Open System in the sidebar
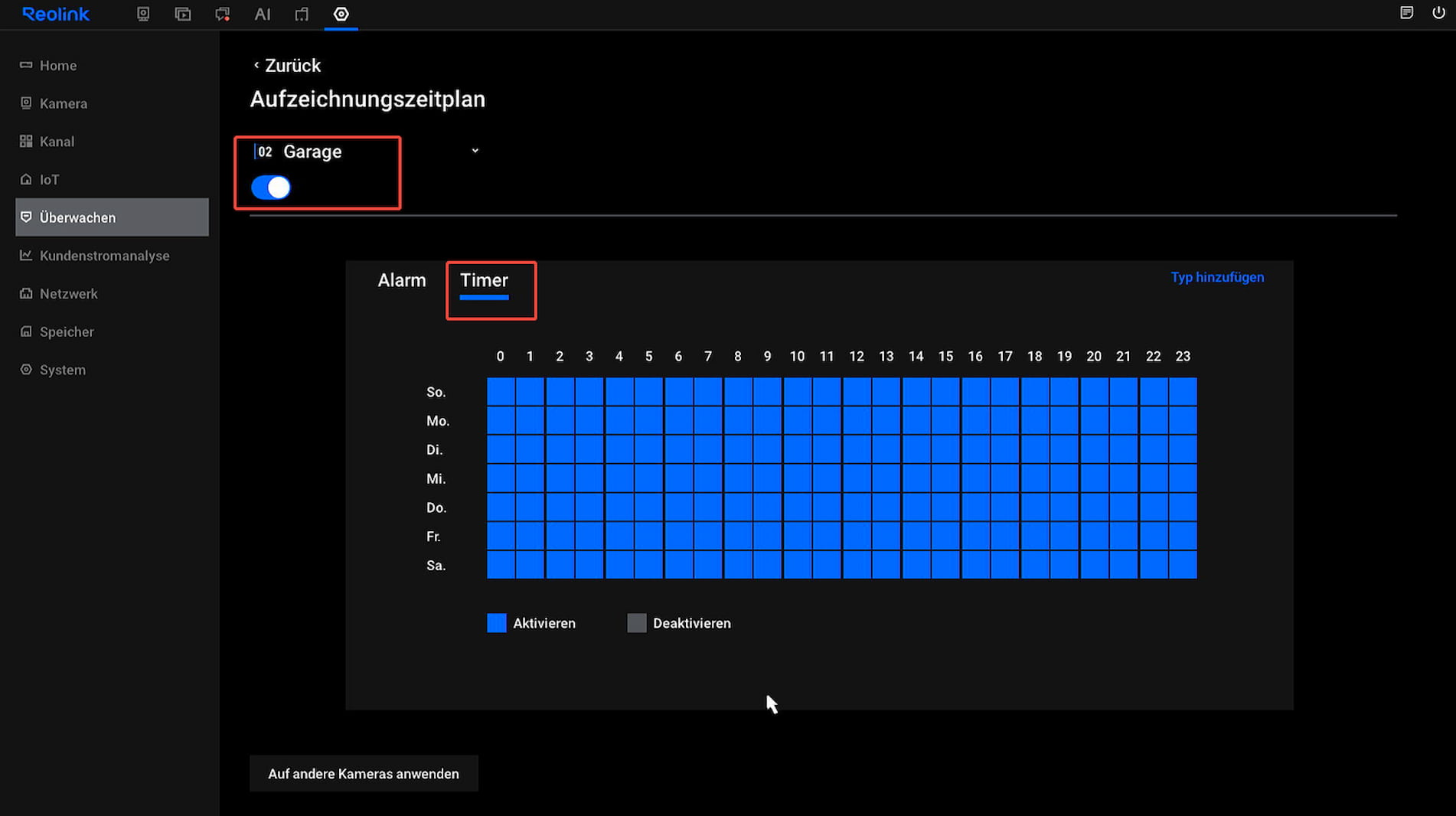Image resolution: width=1456 pixels, height=816 pixels. (112, 370)
